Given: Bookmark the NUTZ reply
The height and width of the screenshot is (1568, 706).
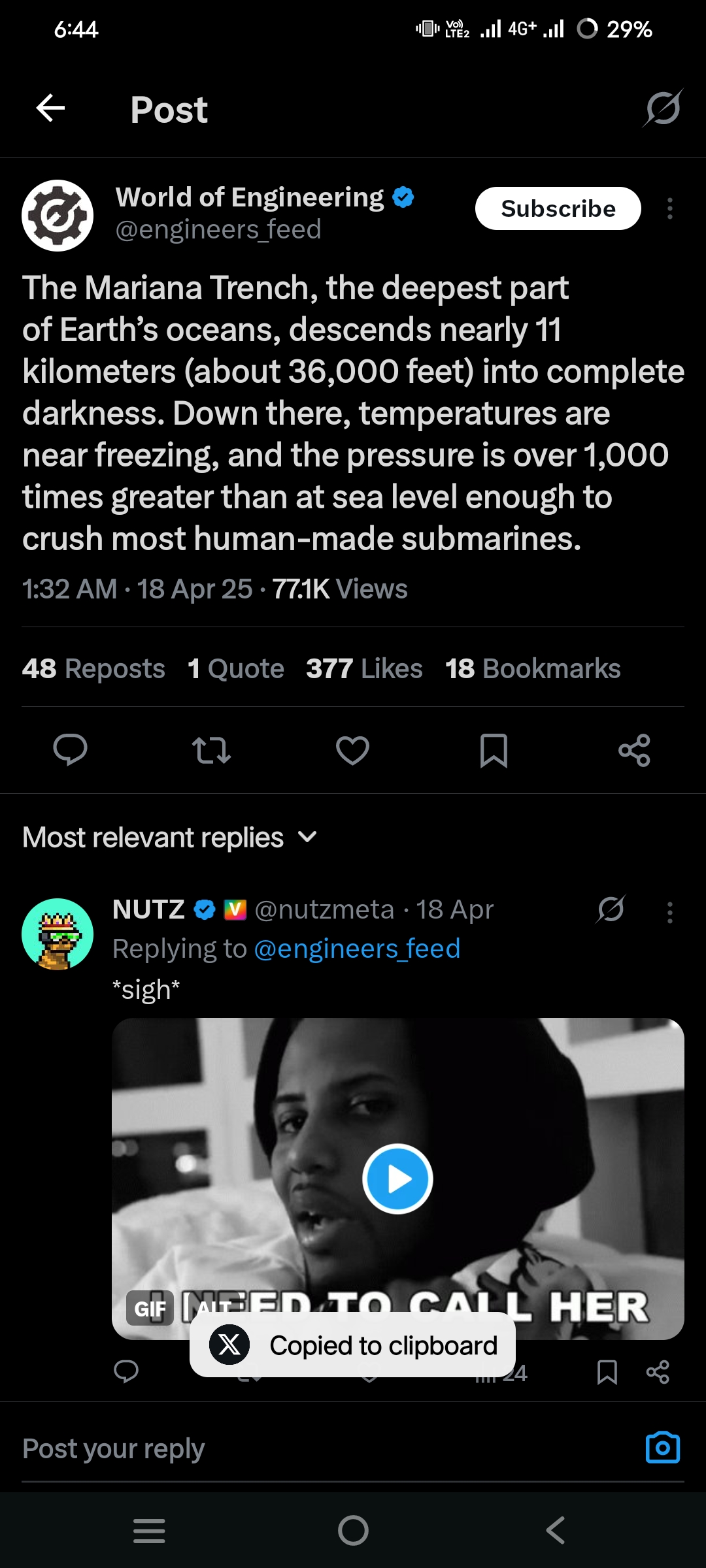Looking at the screenshot, I should [x=607, y=1372].
